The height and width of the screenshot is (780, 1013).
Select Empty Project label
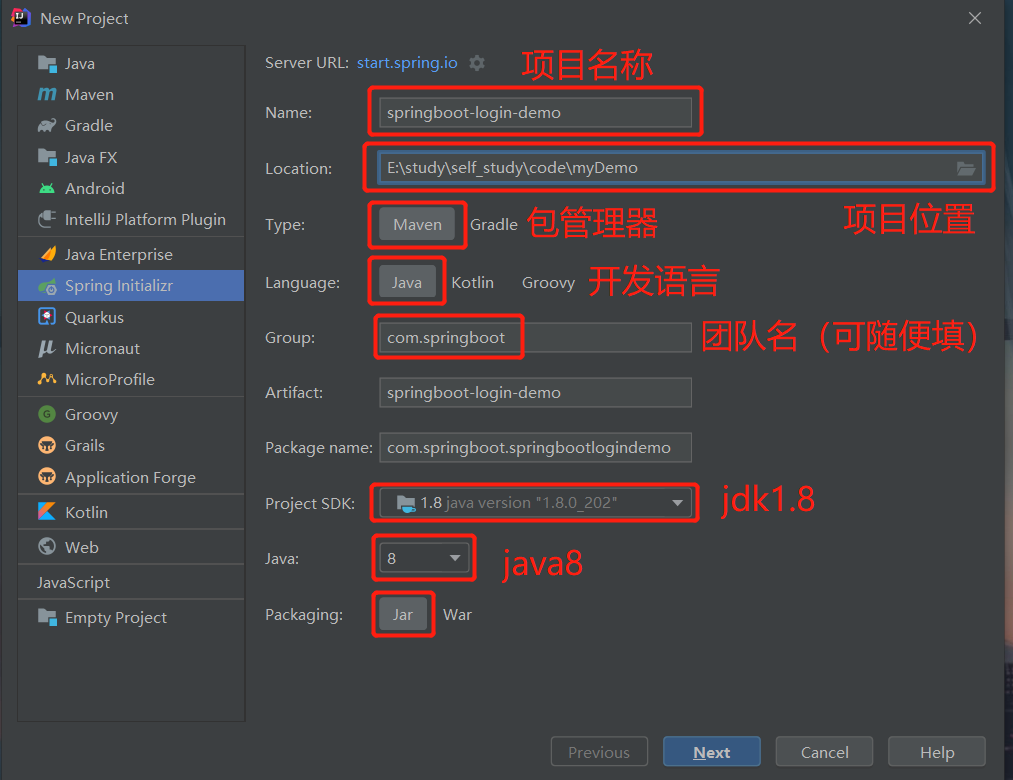coord(116,618)
